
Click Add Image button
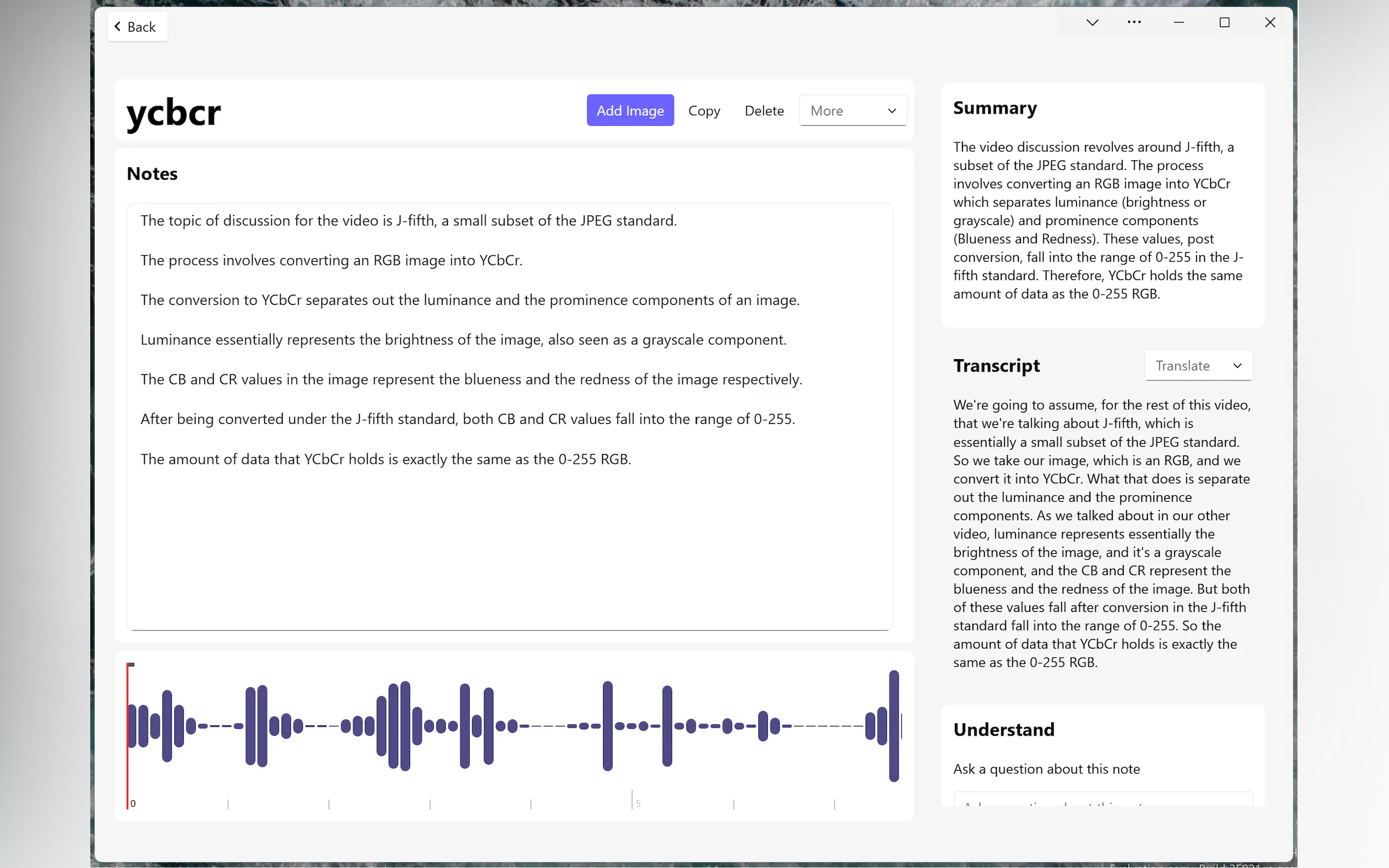[x=630, y=110]
